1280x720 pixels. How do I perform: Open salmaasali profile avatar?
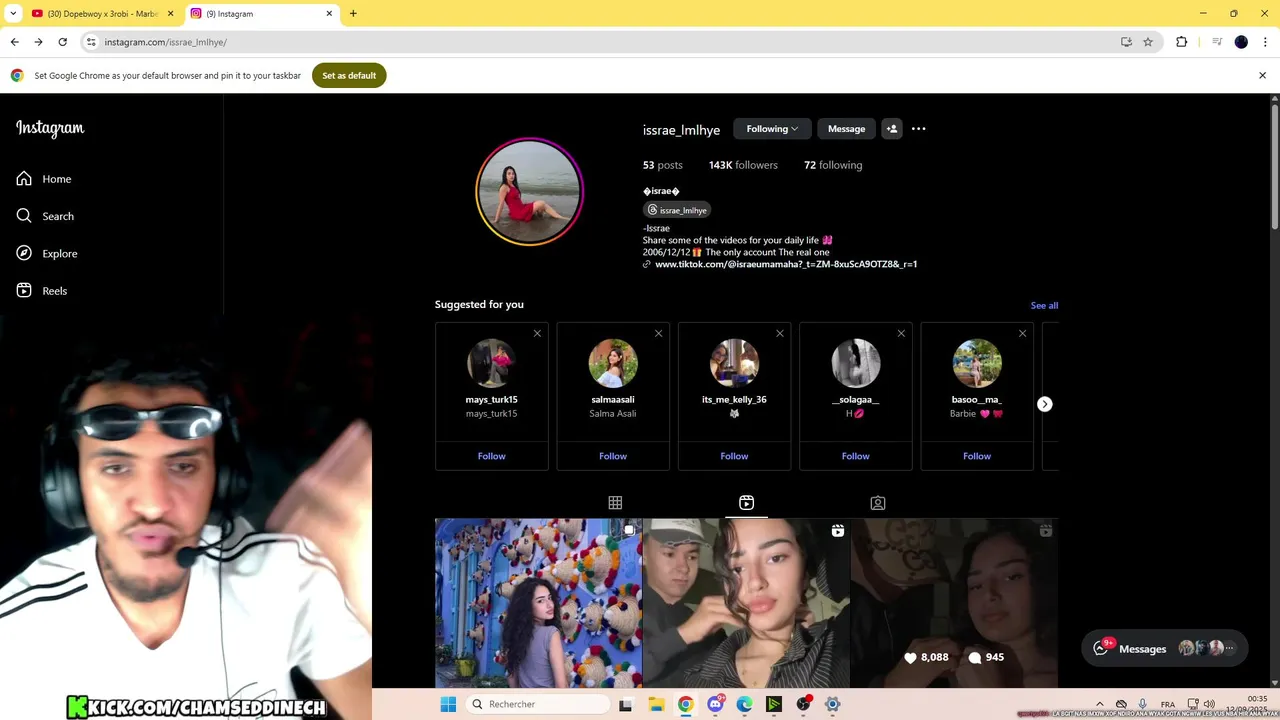tap(613, 363)
